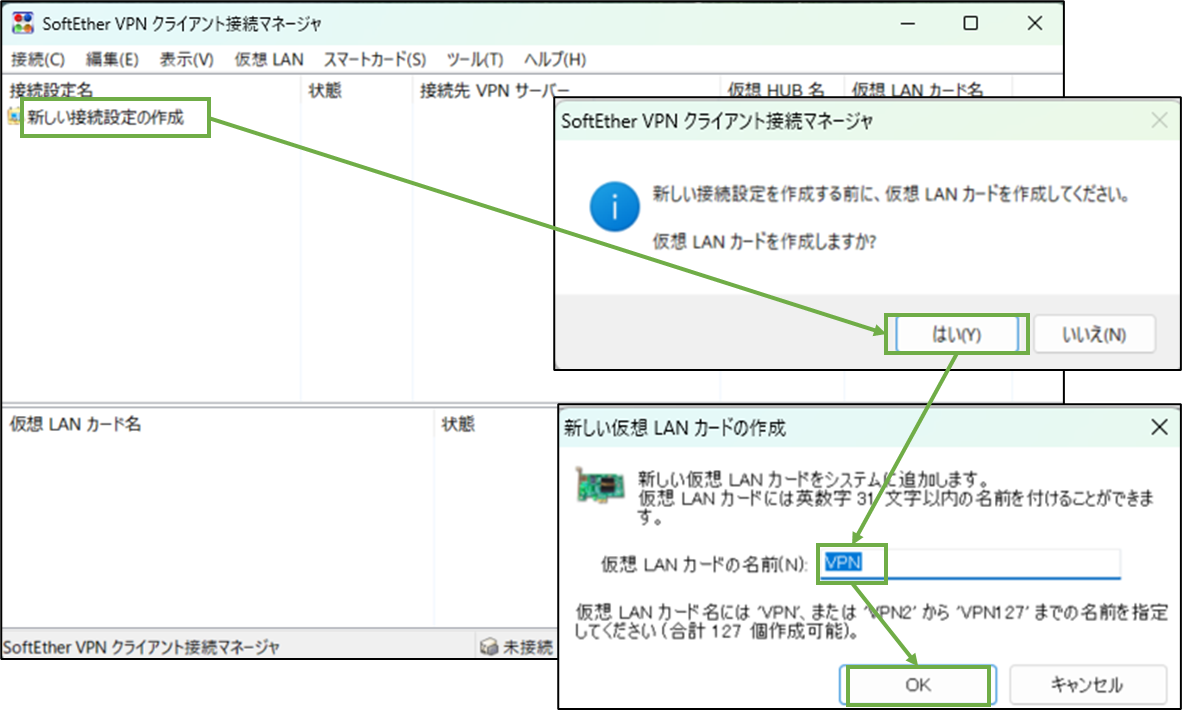Open the 接続(C) menu
The width and height of the screenshot is (1182, 710).
tap(38, 60)
